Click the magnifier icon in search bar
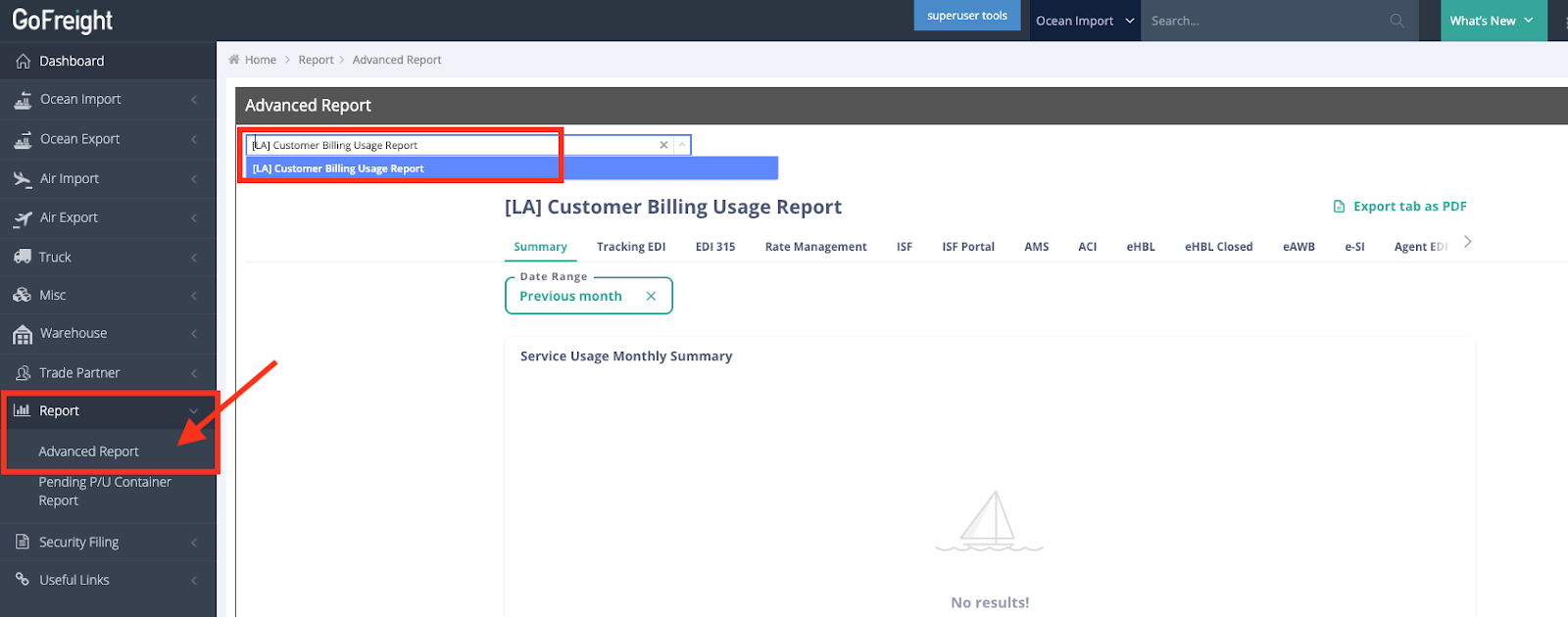Viewport: 1568px width, 617px height. click(1396, 21)
